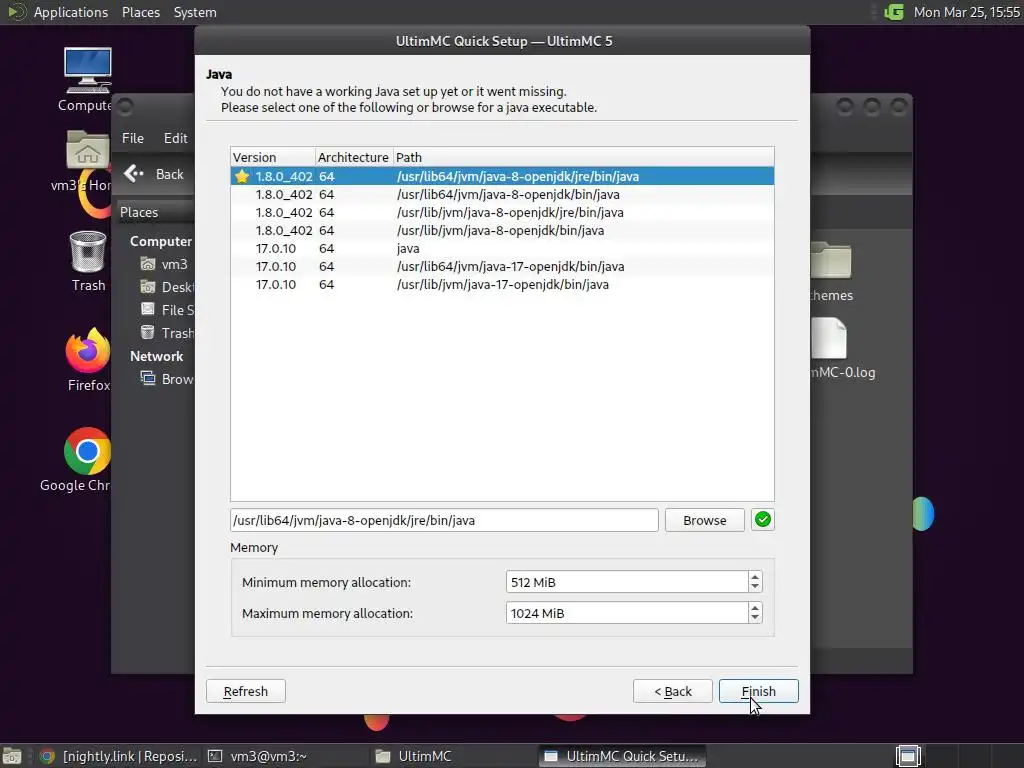Select /usr/lib64/jvm/java-17-openjdk/bin/java row

point(502,266)
